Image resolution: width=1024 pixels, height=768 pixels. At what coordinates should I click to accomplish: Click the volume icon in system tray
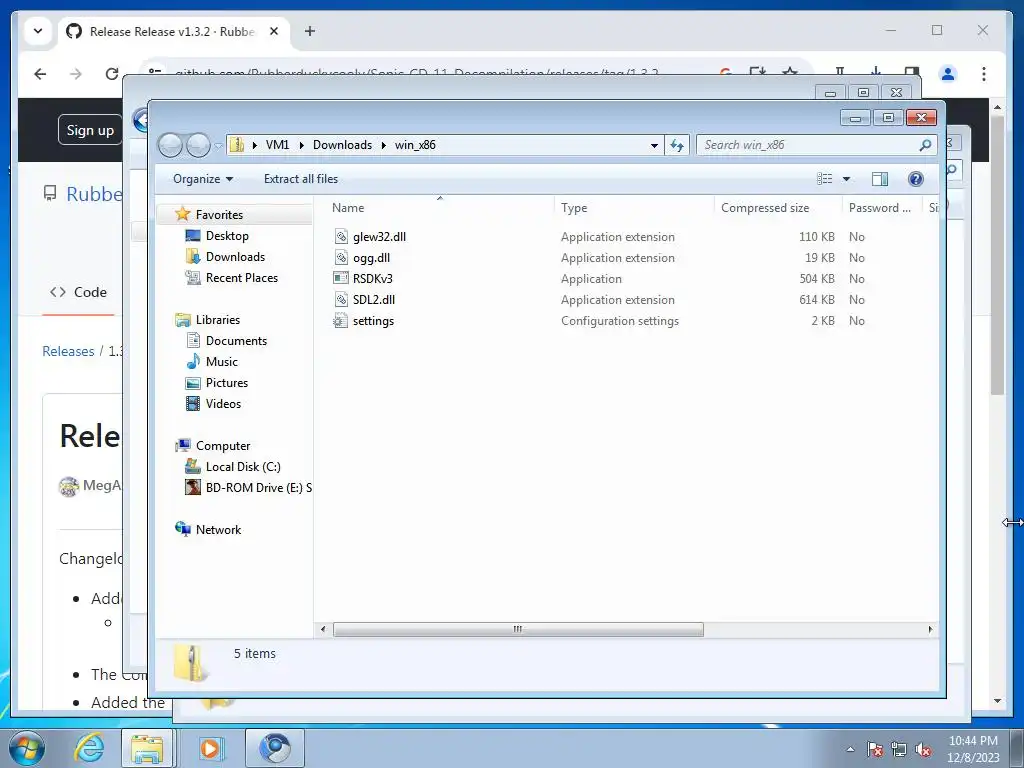923,750
